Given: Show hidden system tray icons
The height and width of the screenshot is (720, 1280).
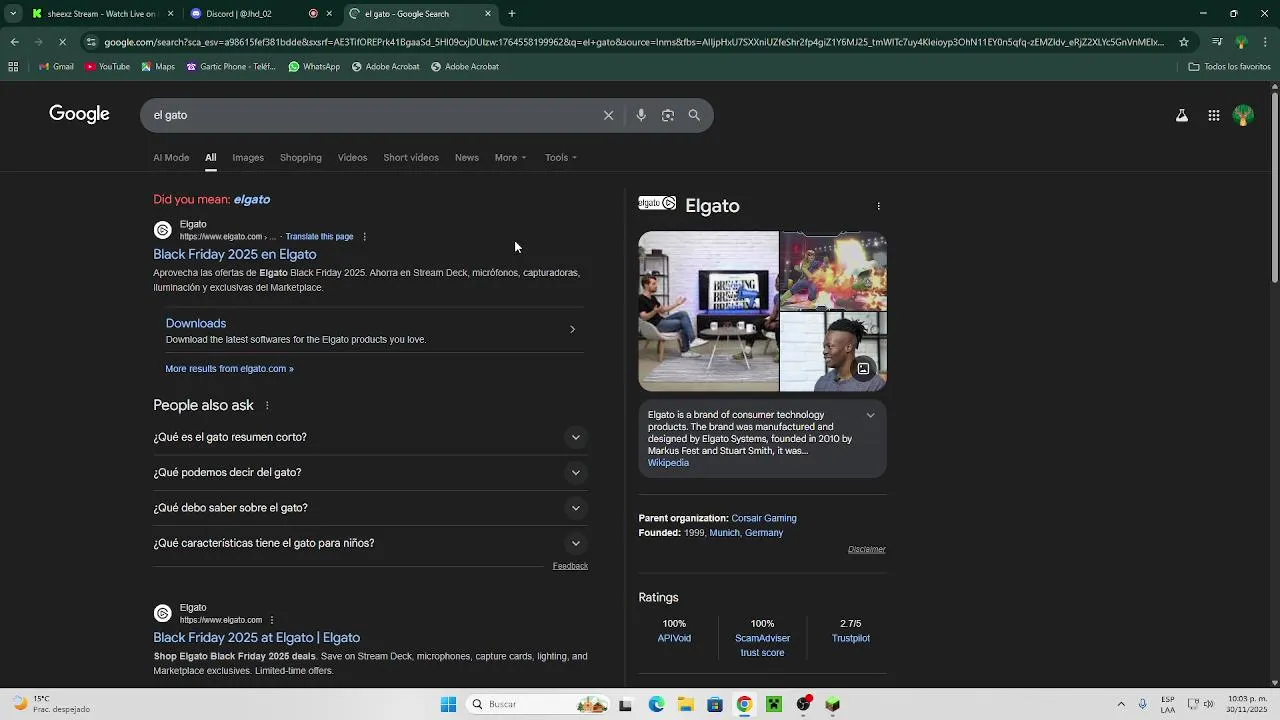Looking at the screenshot, I should (1121, 704).
